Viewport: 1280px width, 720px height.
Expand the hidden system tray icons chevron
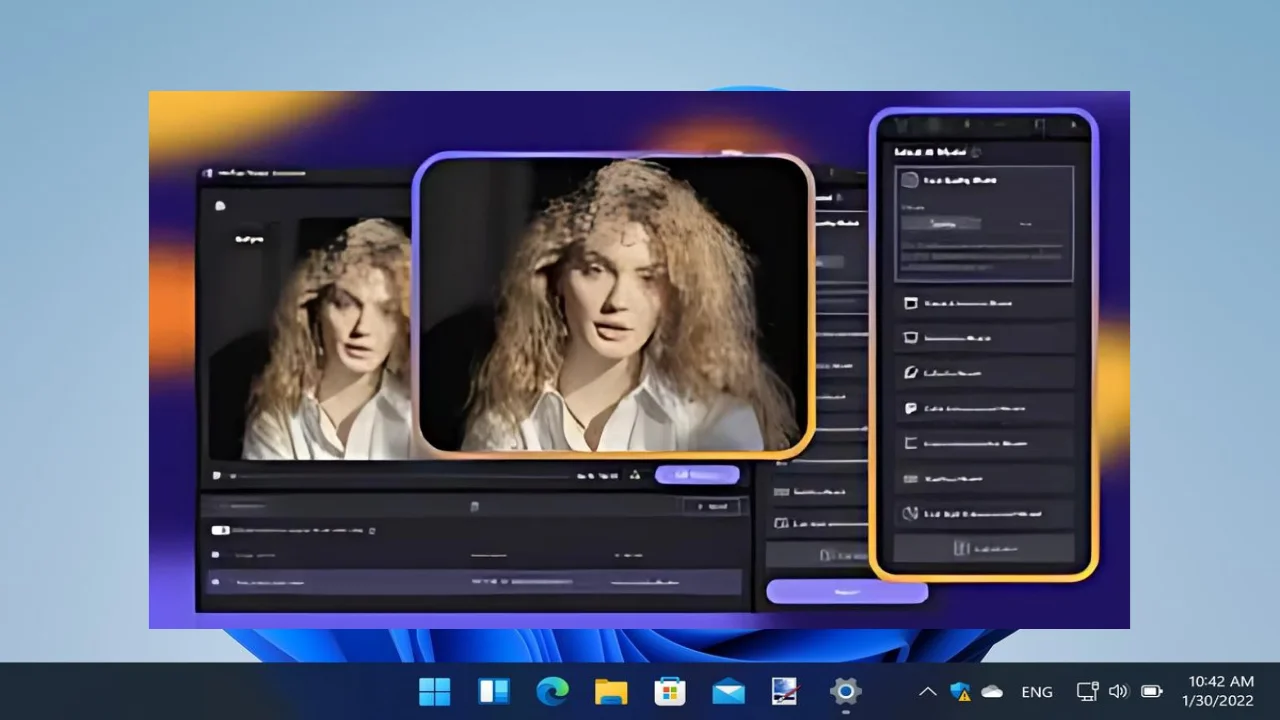coord(928,691)
